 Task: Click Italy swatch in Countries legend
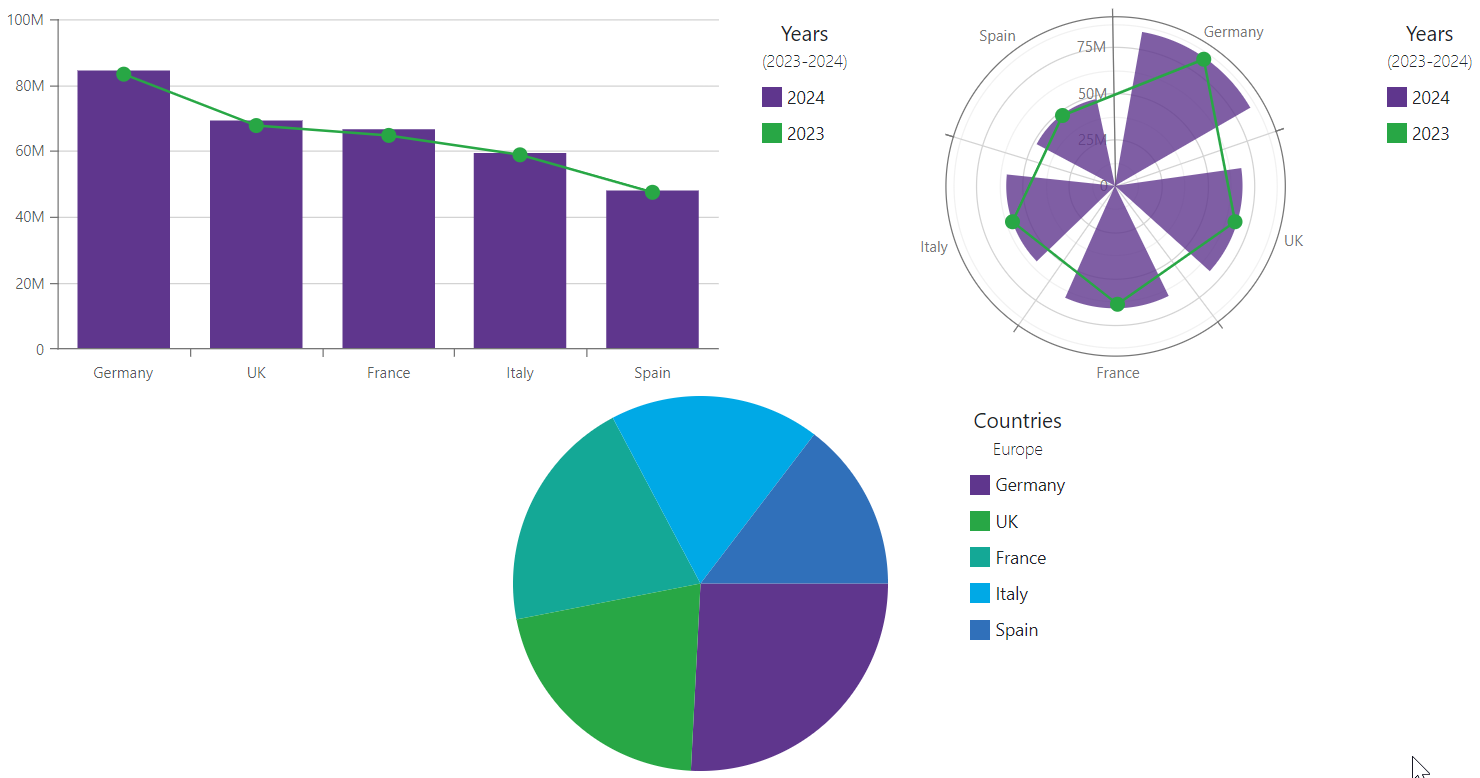tap(980, 593)
